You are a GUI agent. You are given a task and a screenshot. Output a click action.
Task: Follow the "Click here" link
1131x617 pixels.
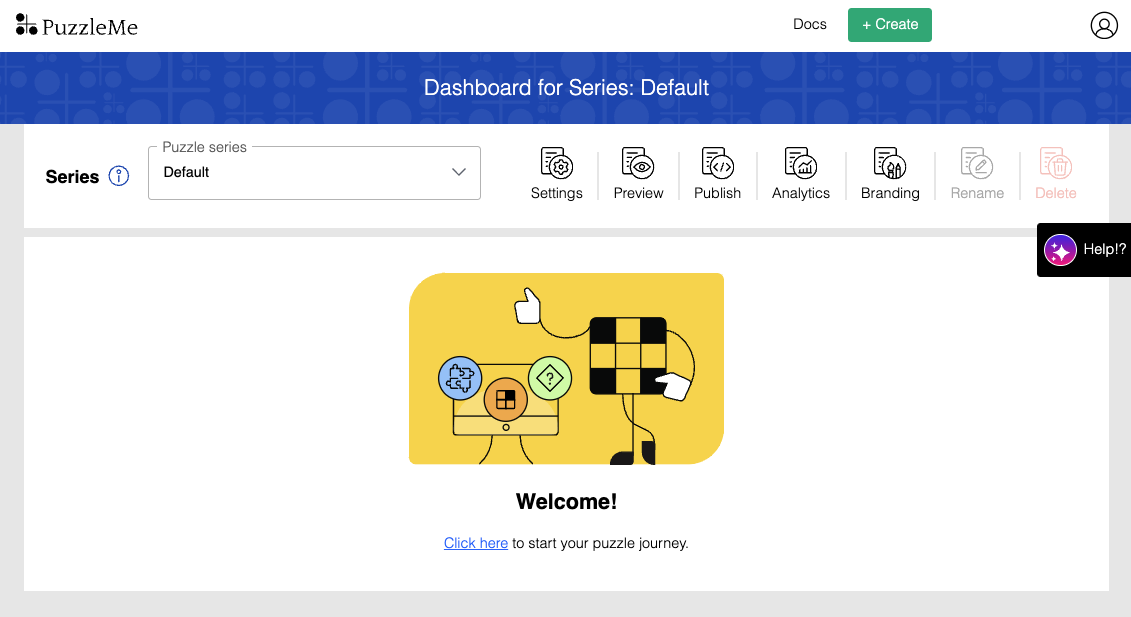coord(475,543)
